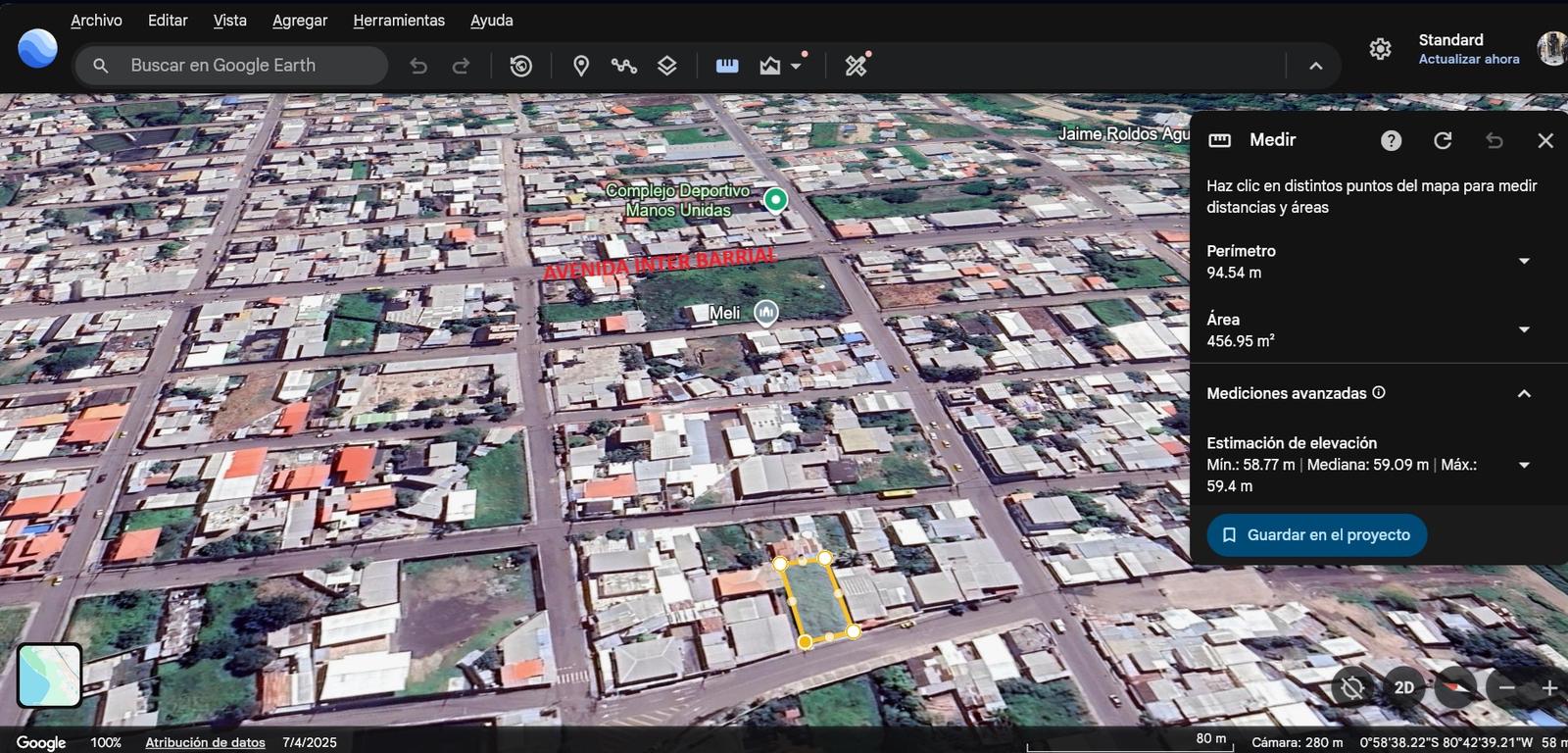Click the 100% loading indicator in status bar

tap(106, 742)
